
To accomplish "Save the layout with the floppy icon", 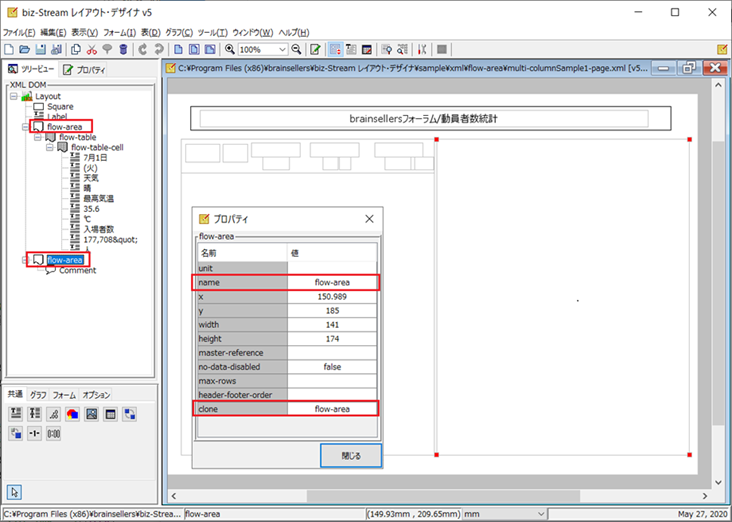I will pos(41,49).
